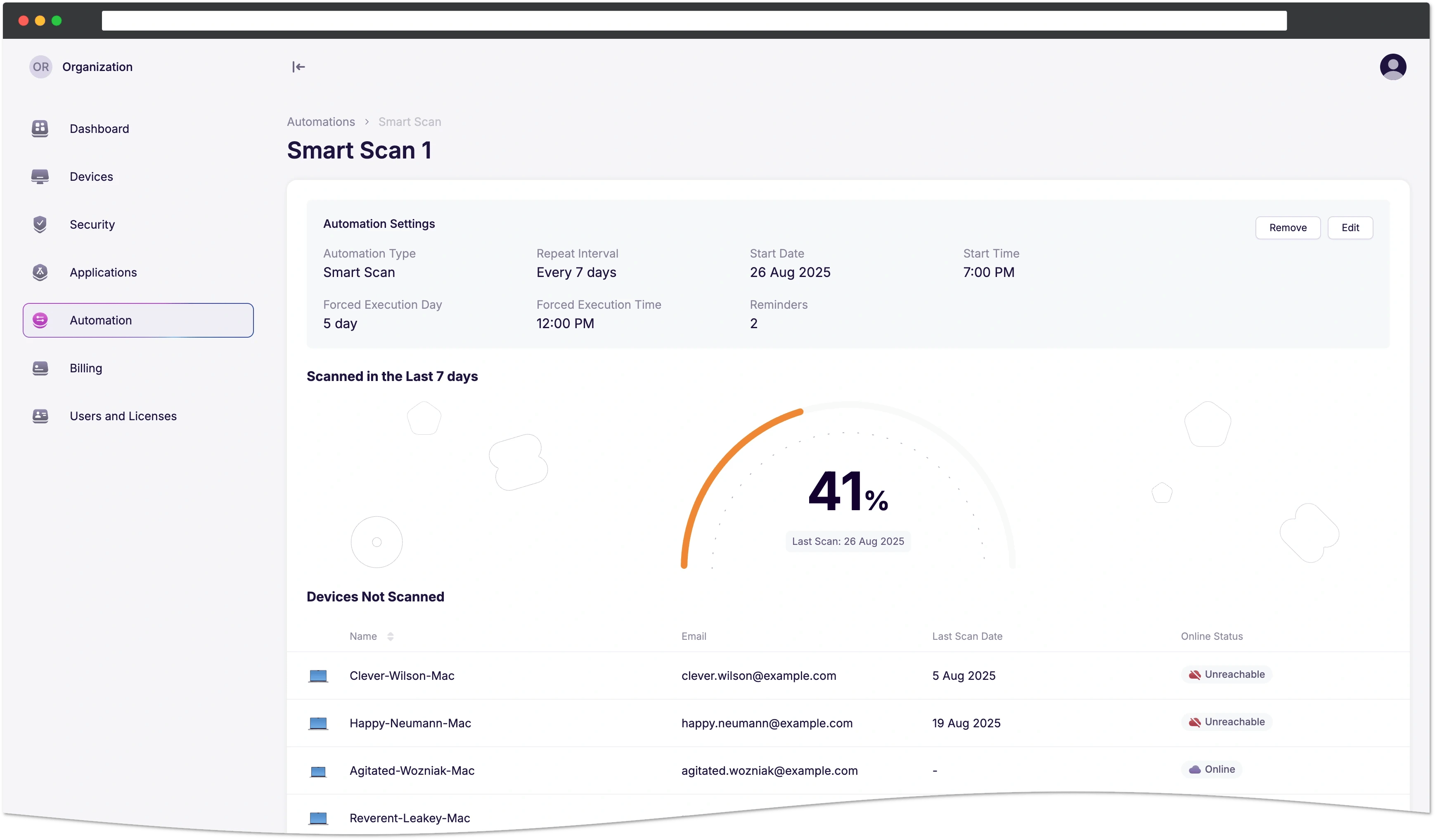Click Happy-Neumann-Mac's Unreachable status badge
The image size is (1435, 840).
point(1226,722)
